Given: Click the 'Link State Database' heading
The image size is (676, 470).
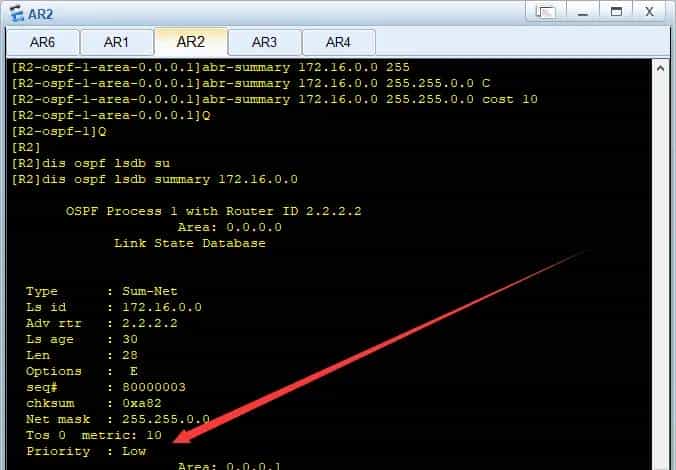Looking at the screenshot, I should click(x=190, y=243).
